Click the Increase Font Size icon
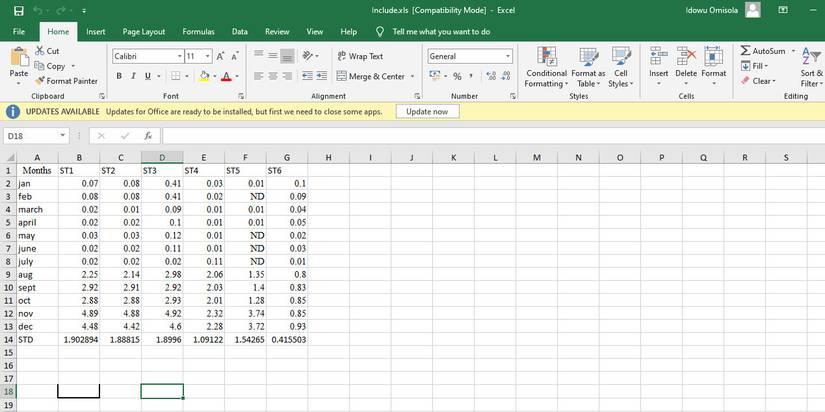Screen dimensions: 825x412 tap(219, 56)
